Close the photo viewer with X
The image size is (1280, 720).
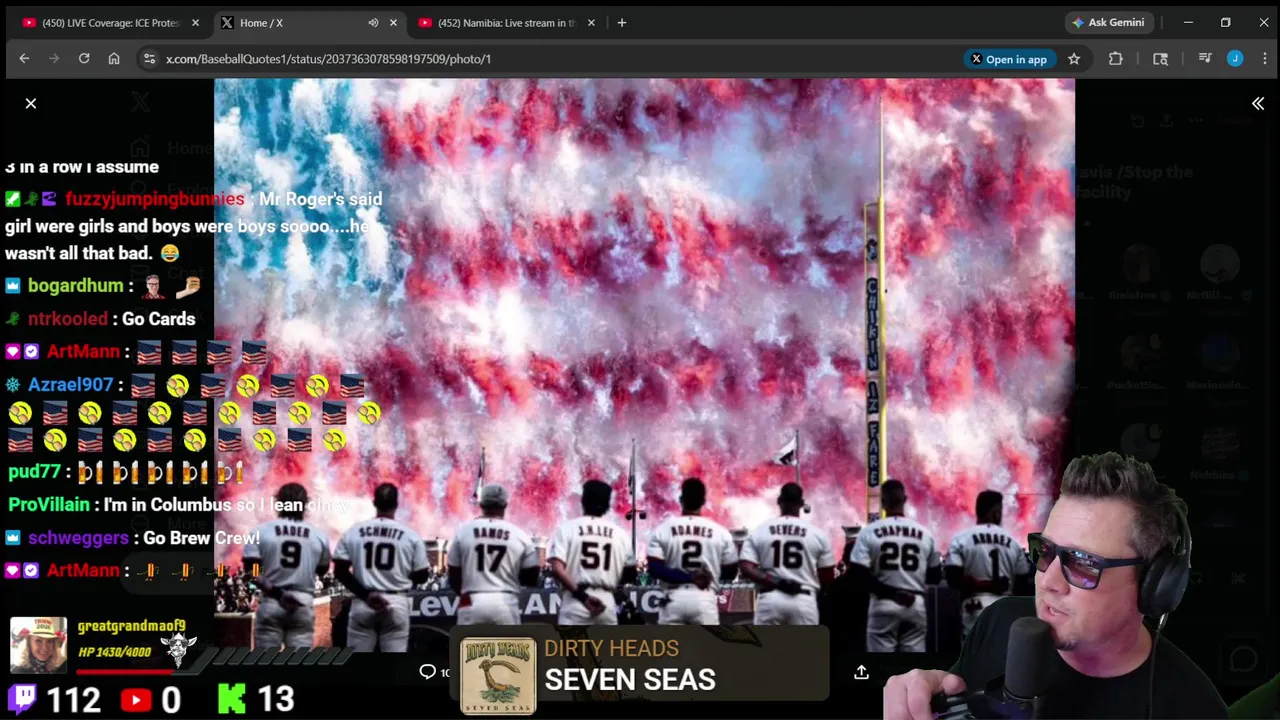coord(31,103)
